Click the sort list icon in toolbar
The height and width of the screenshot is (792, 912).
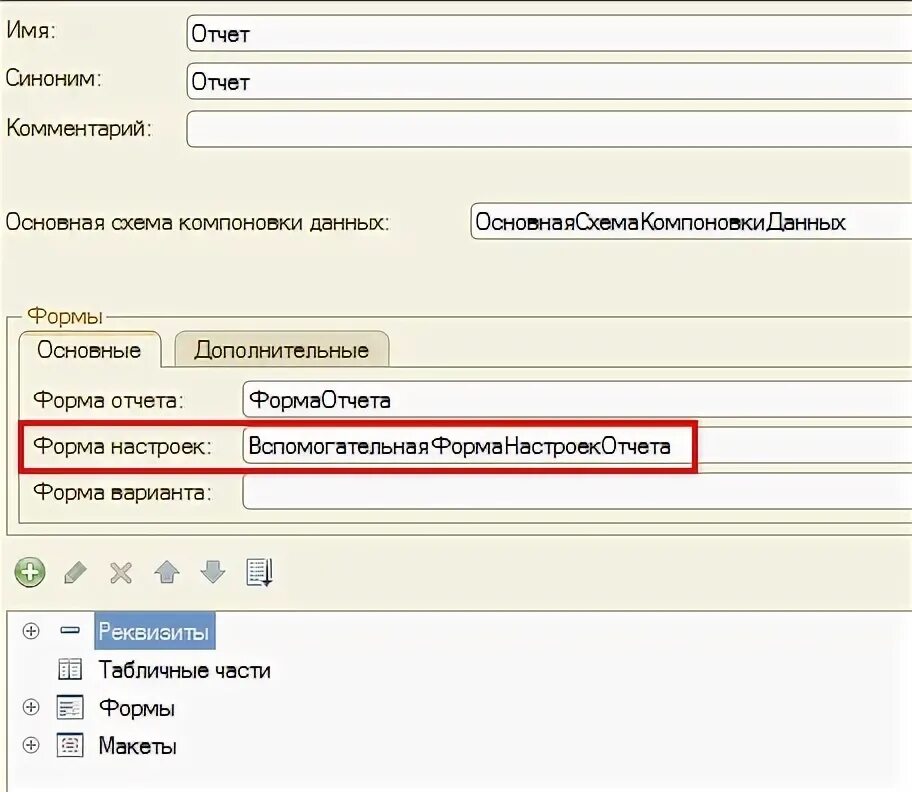[x=259, y=572]
